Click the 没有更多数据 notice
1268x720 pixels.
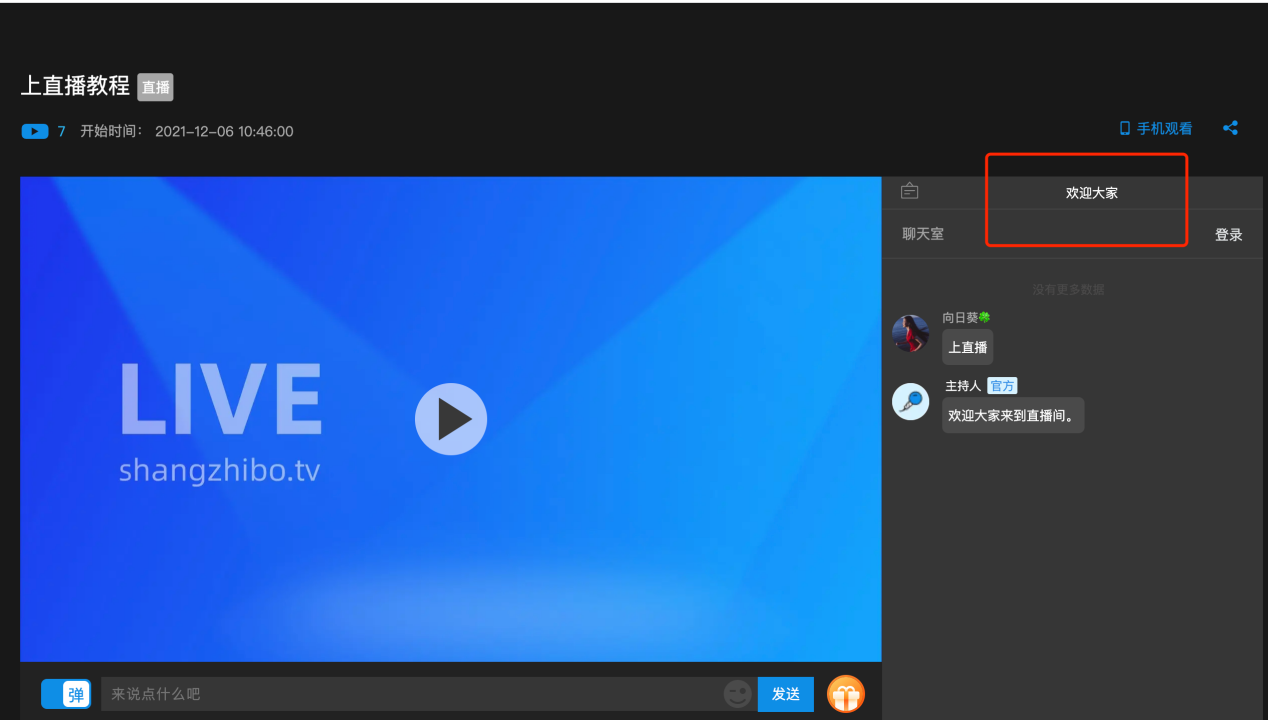(1069, 290)
